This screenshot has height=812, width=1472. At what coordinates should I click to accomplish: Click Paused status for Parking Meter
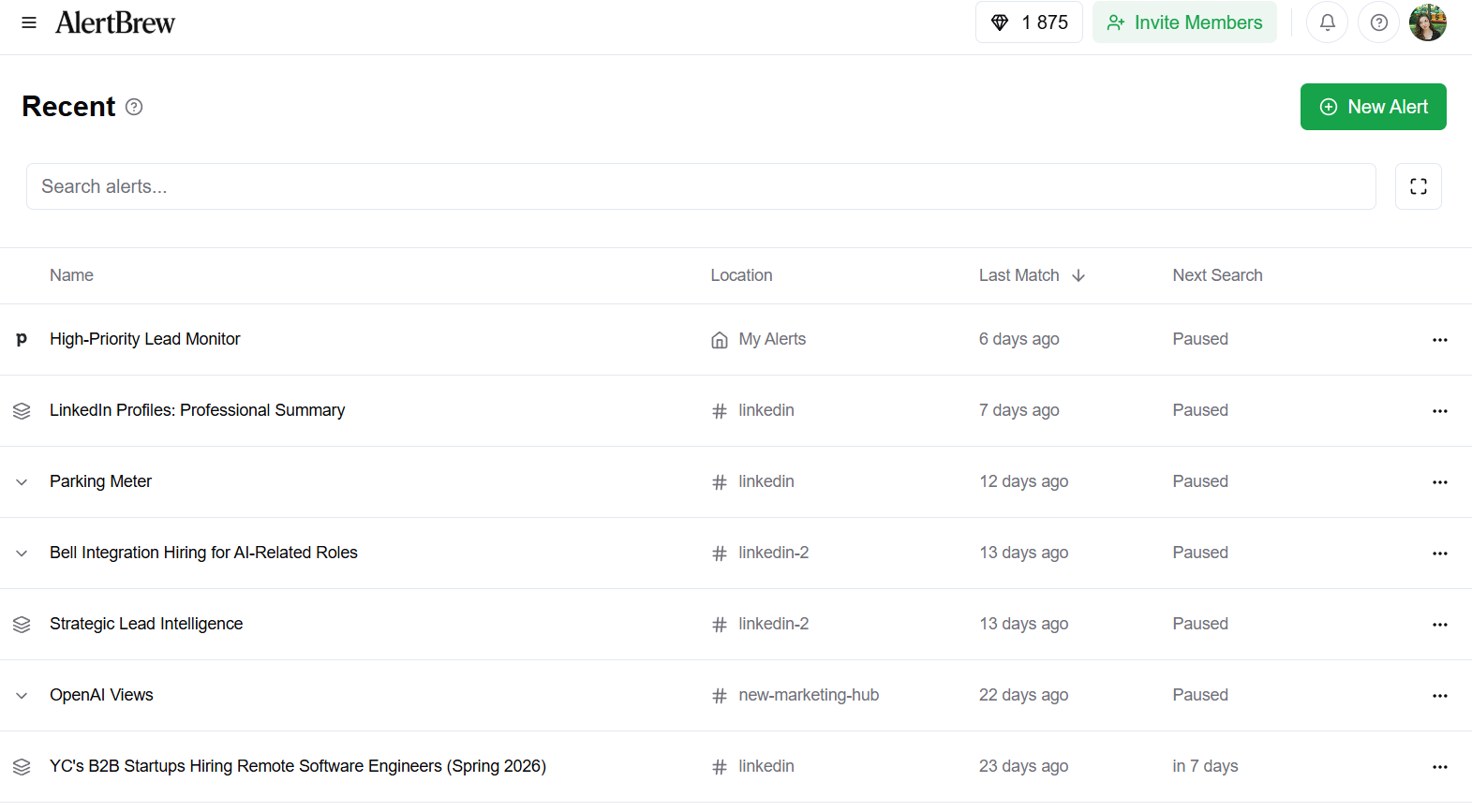1200,481
